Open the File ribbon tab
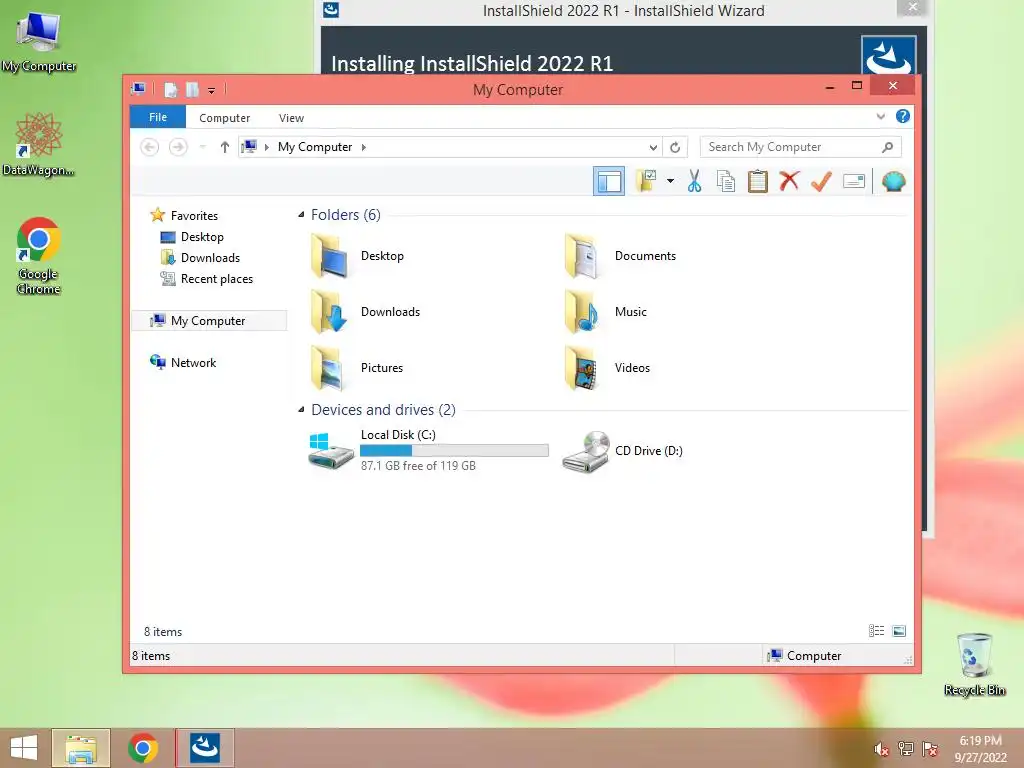 [158, 118]
